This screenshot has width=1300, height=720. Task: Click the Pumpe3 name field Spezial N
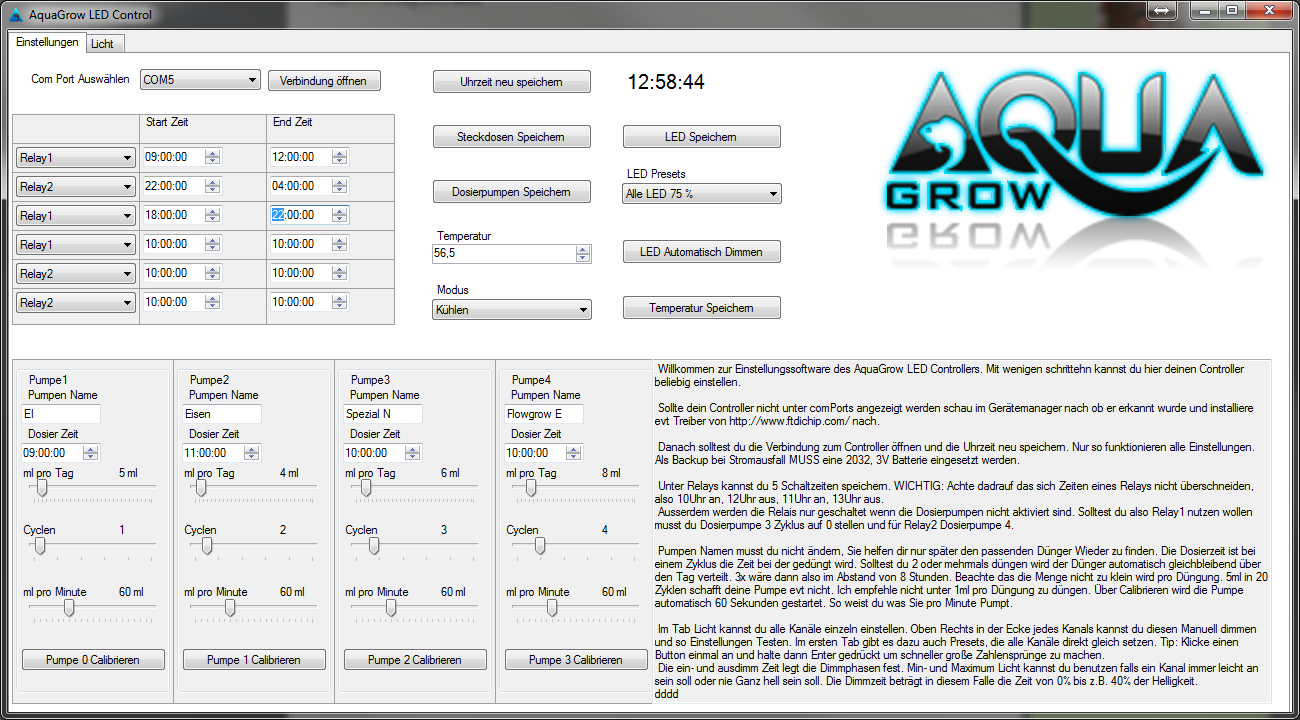[383, 414]
